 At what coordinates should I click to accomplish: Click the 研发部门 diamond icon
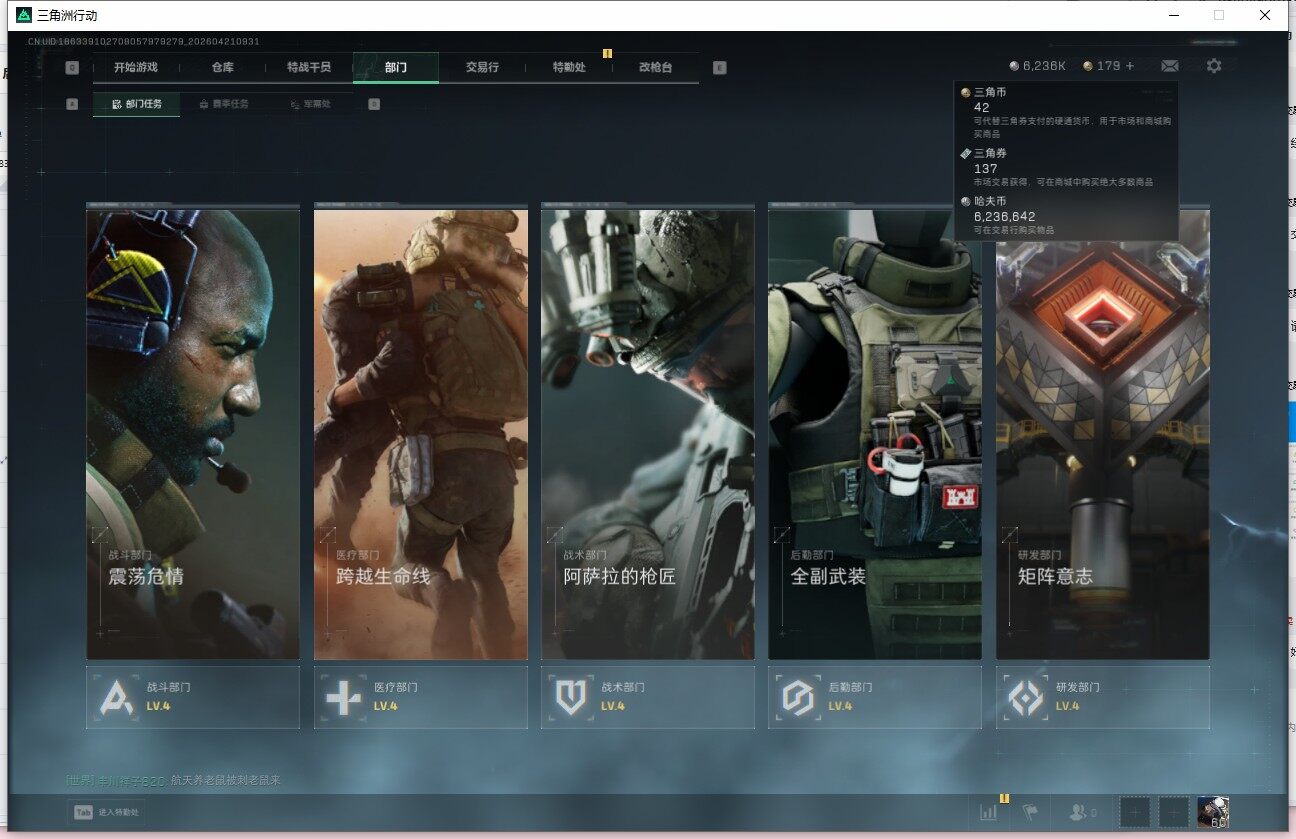click(1026, 697)
